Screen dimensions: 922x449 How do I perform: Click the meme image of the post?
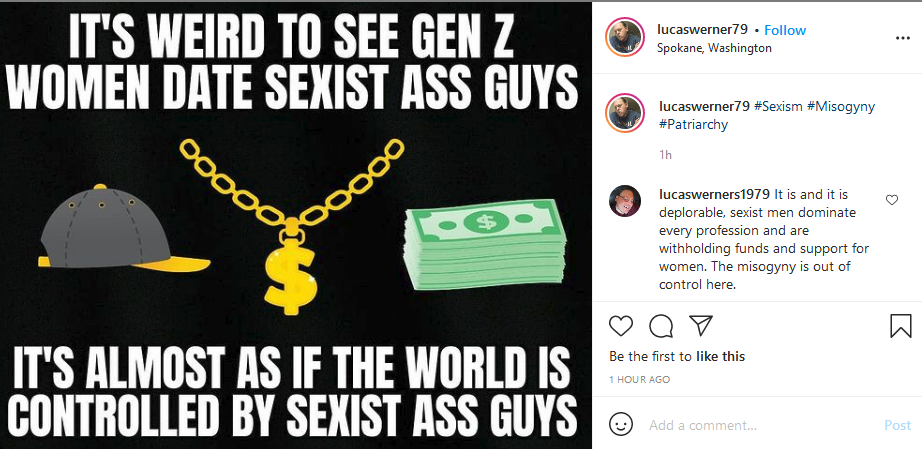(296, 225)
